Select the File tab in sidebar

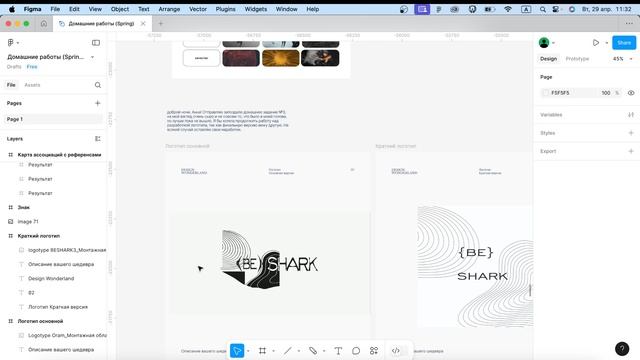(x=11, y=85)
